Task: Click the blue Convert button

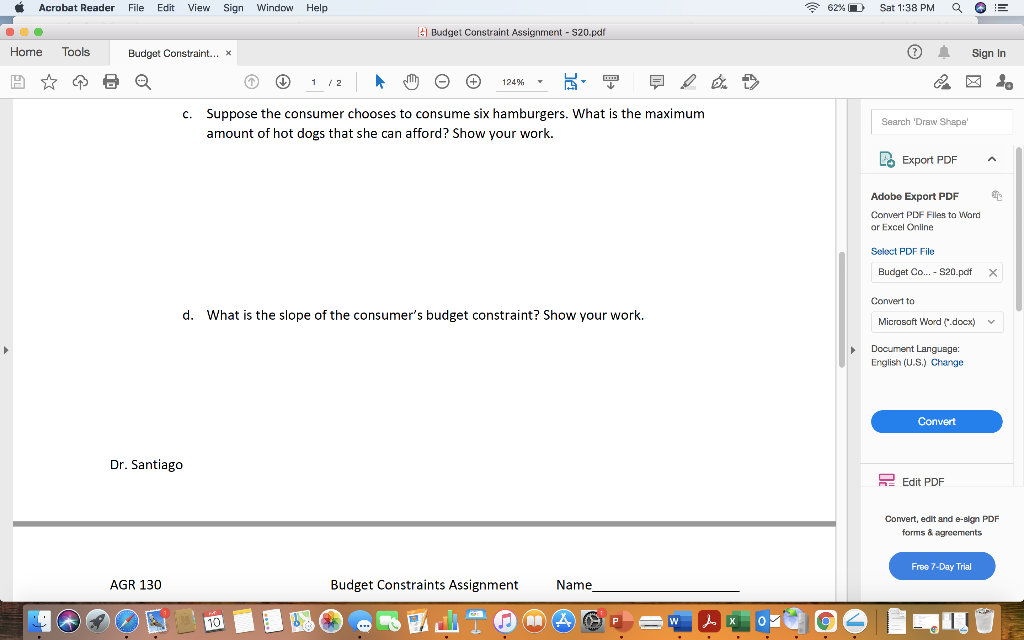Action: [x=936, y=421]
